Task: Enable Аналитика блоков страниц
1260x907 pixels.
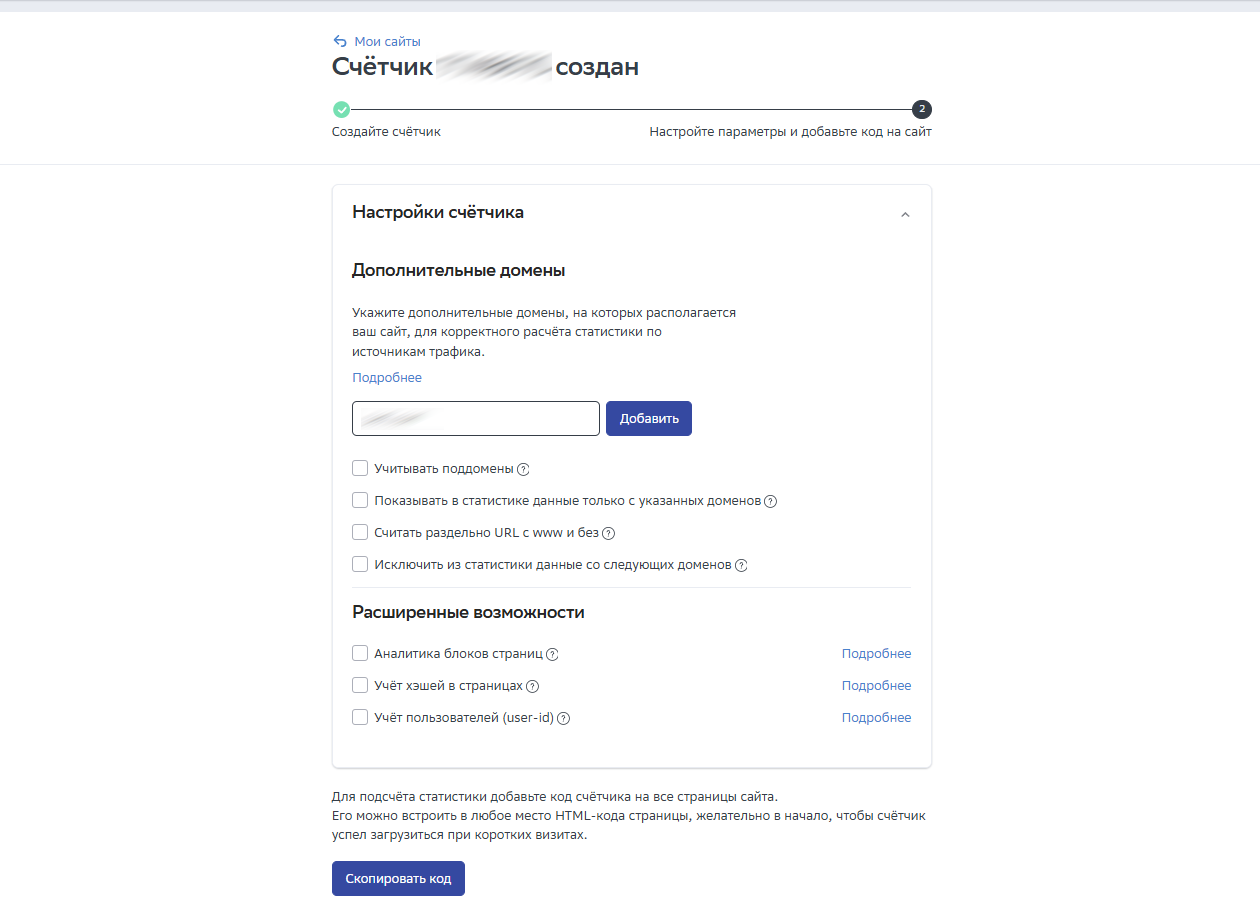Action: (x=360, y=652)
